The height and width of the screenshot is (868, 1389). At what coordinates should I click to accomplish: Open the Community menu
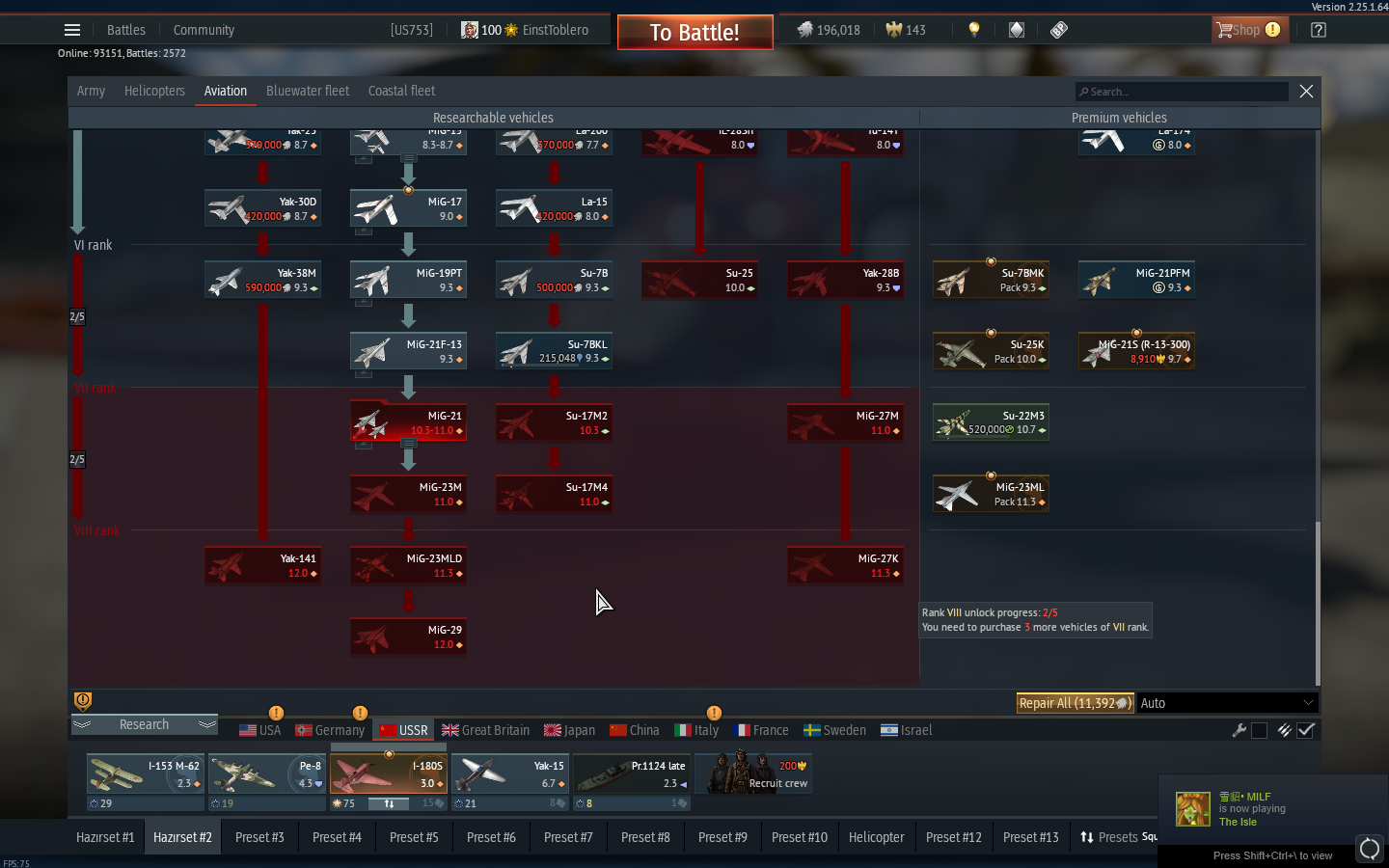[x=204, y=30]
